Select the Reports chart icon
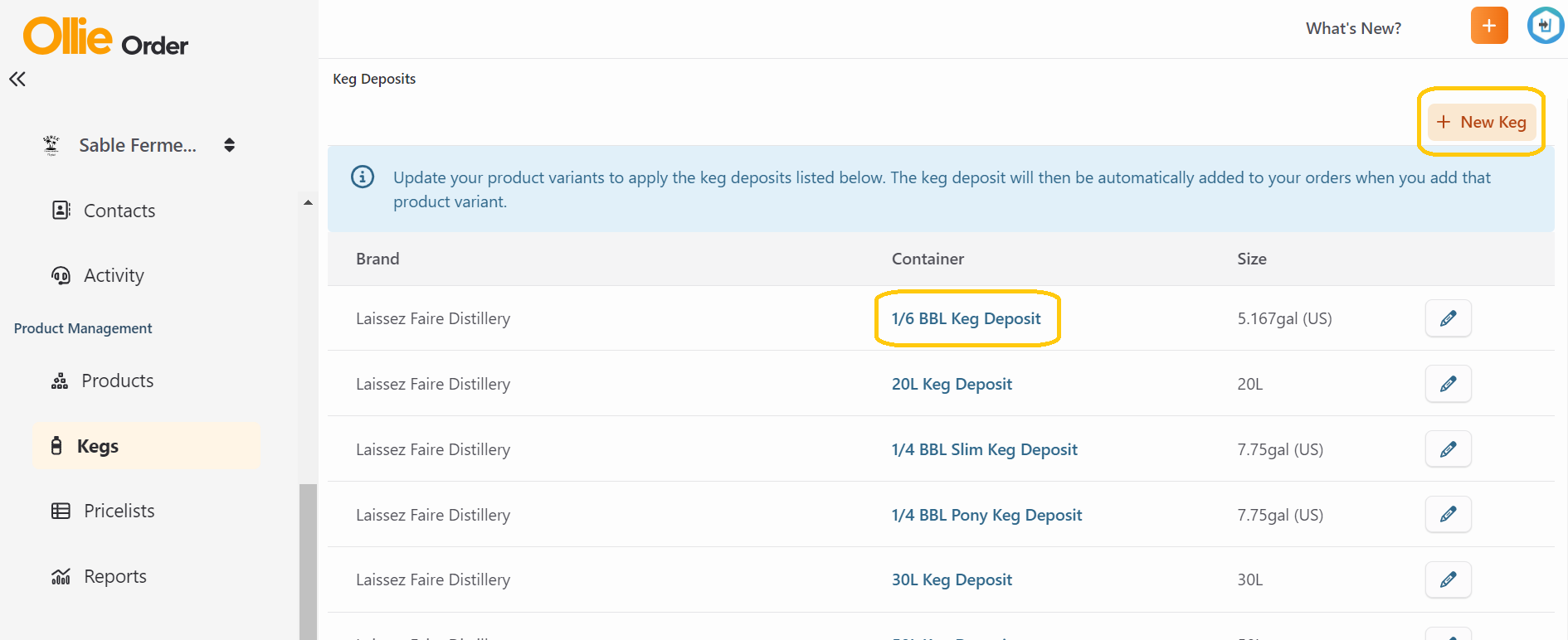1568x640 pixels. coord(61,575)
